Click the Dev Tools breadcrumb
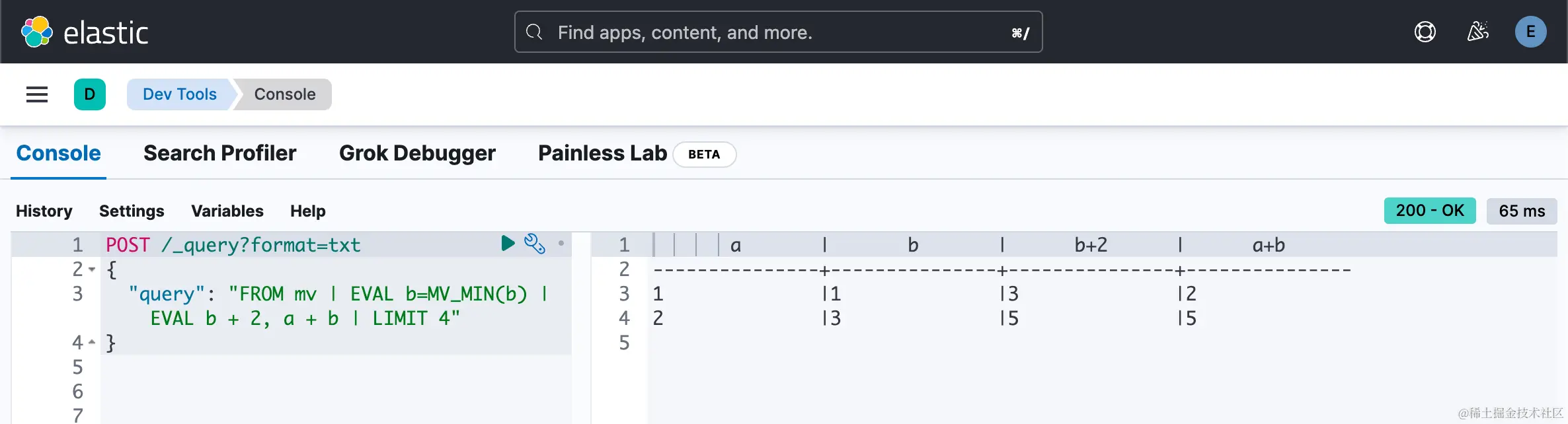The image size is (1568, 424). [x=179, y=94]
